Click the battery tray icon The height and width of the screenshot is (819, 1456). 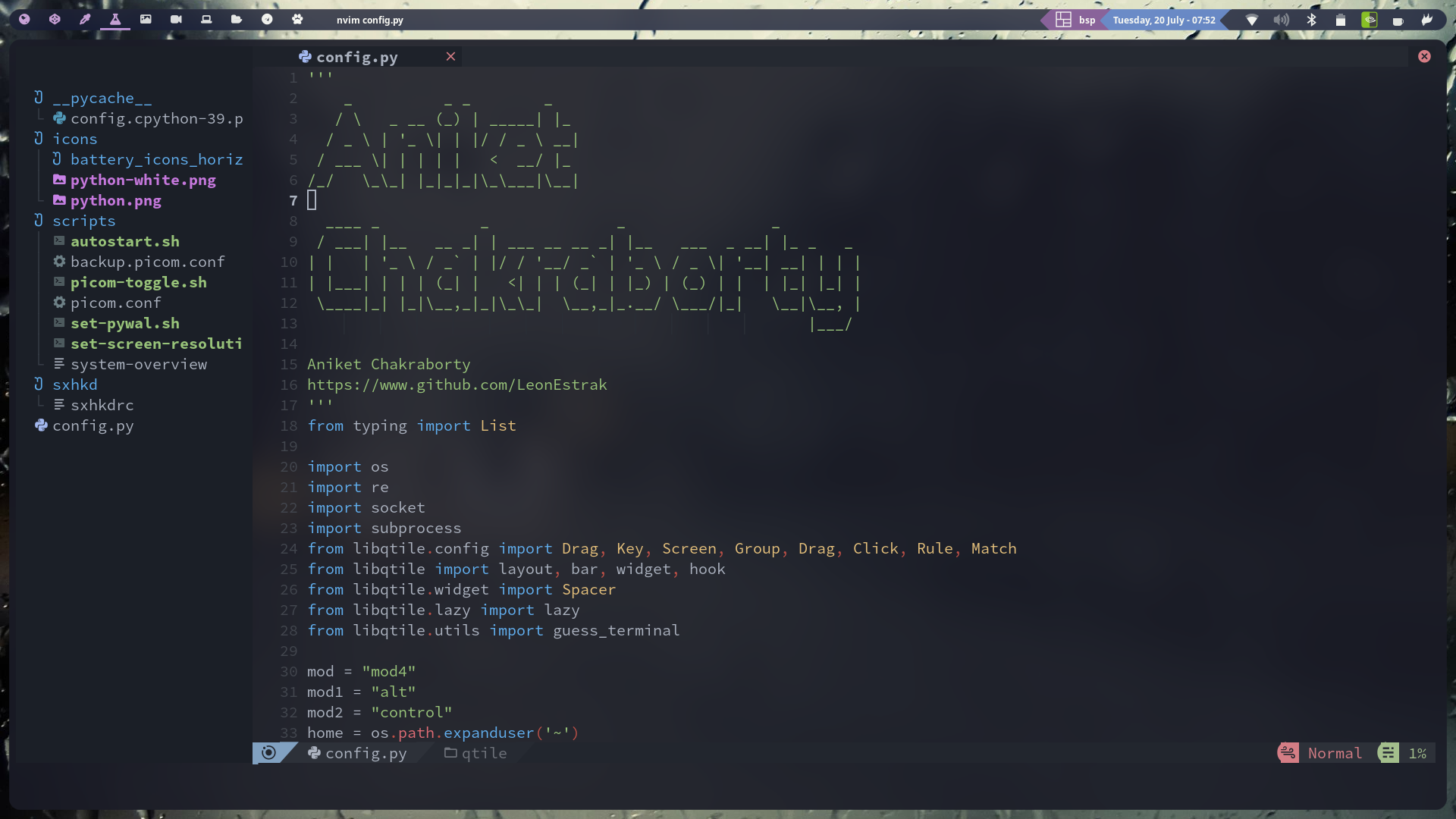coord(1341,20)
